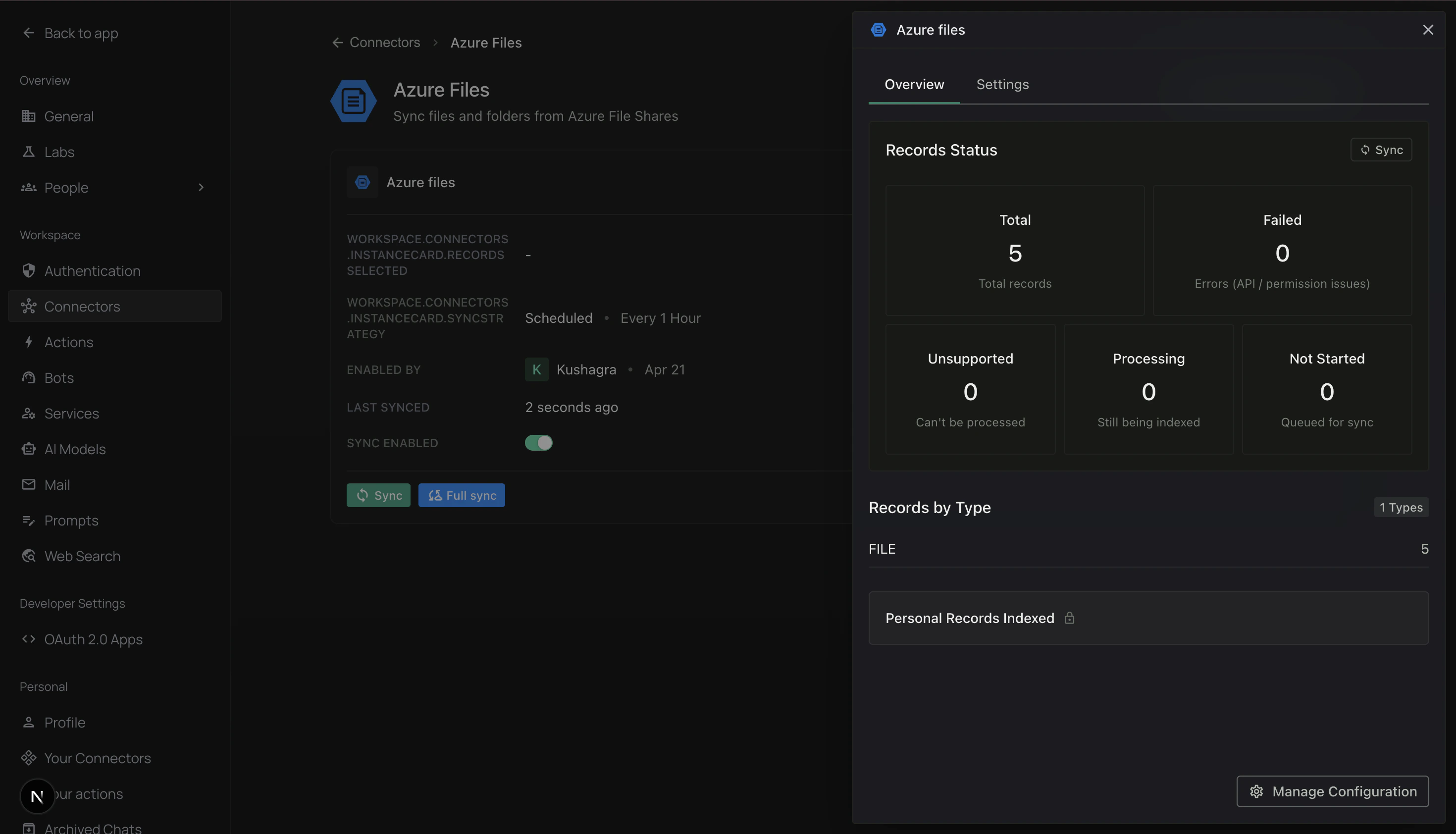Click the Azure Files breadcrumb text
1456x834 pixels.
[486, 43]
